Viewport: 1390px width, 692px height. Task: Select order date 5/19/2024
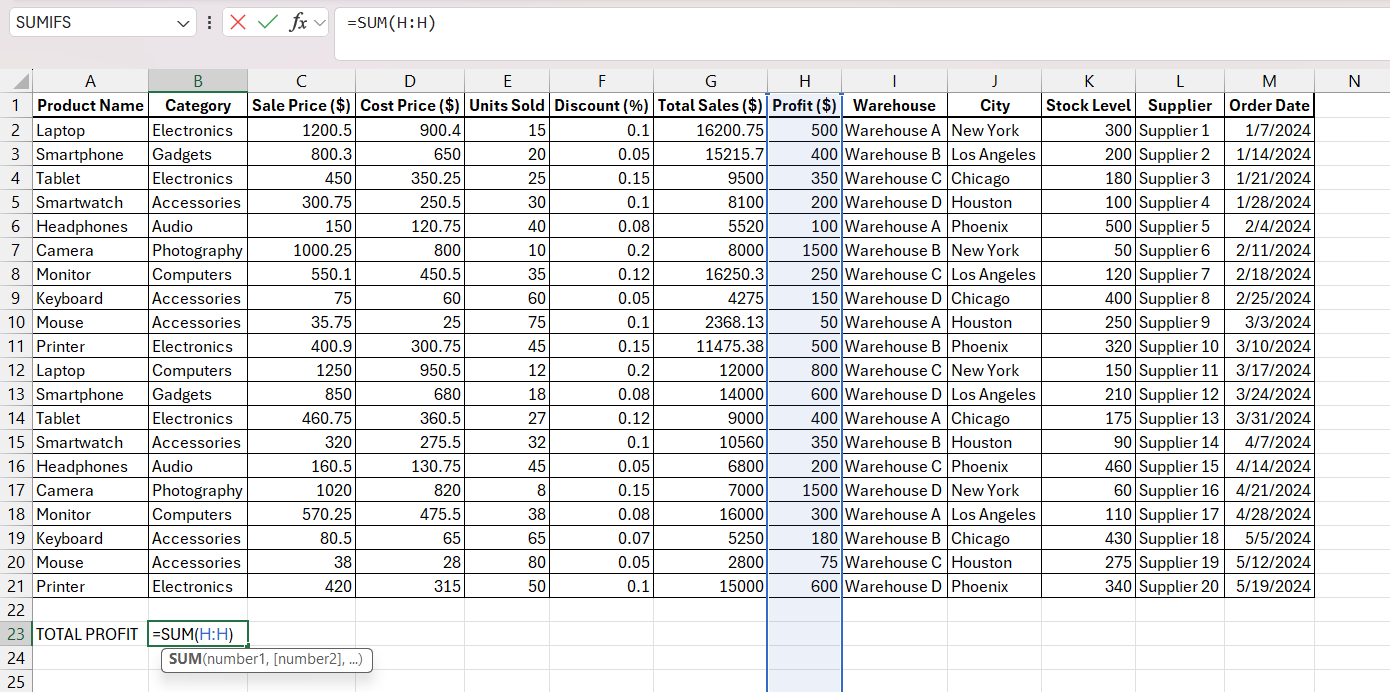[x=1269, y=586]
